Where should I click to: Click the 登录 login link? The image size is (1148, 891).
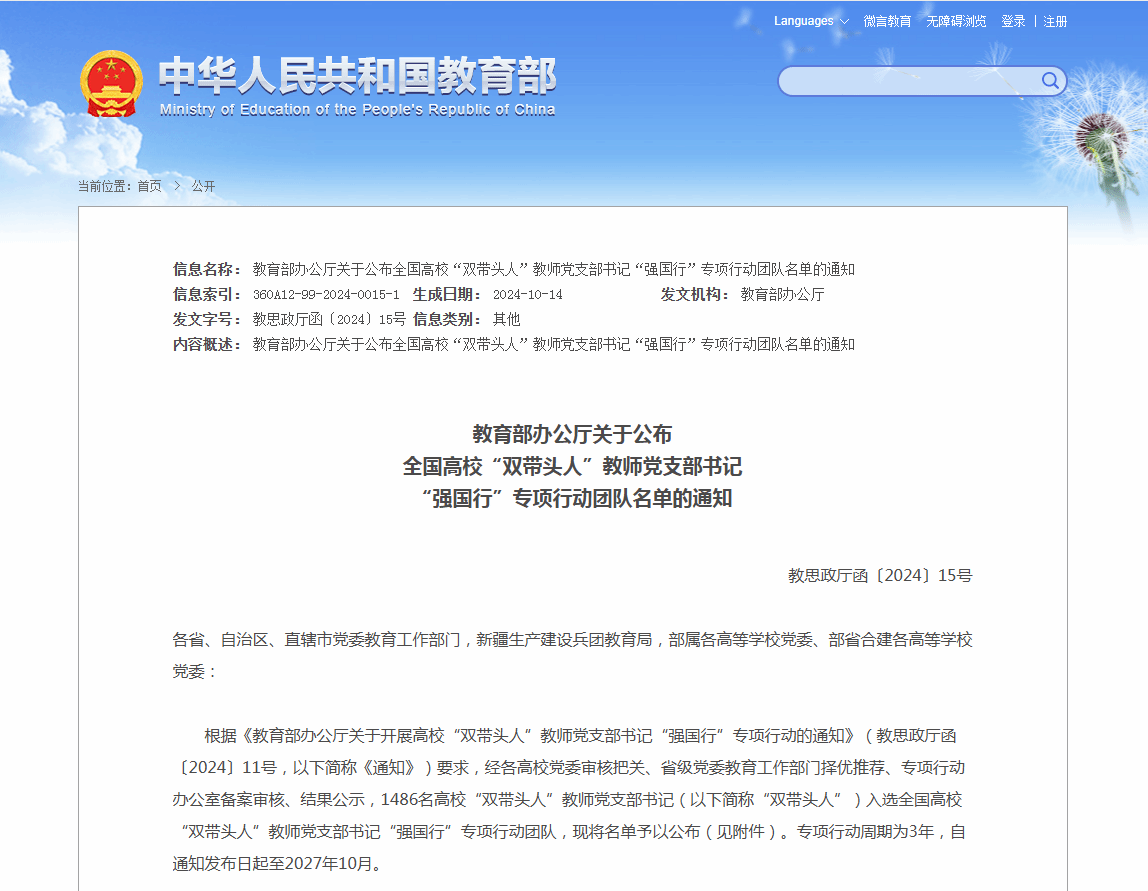(x=1013, y=21)
